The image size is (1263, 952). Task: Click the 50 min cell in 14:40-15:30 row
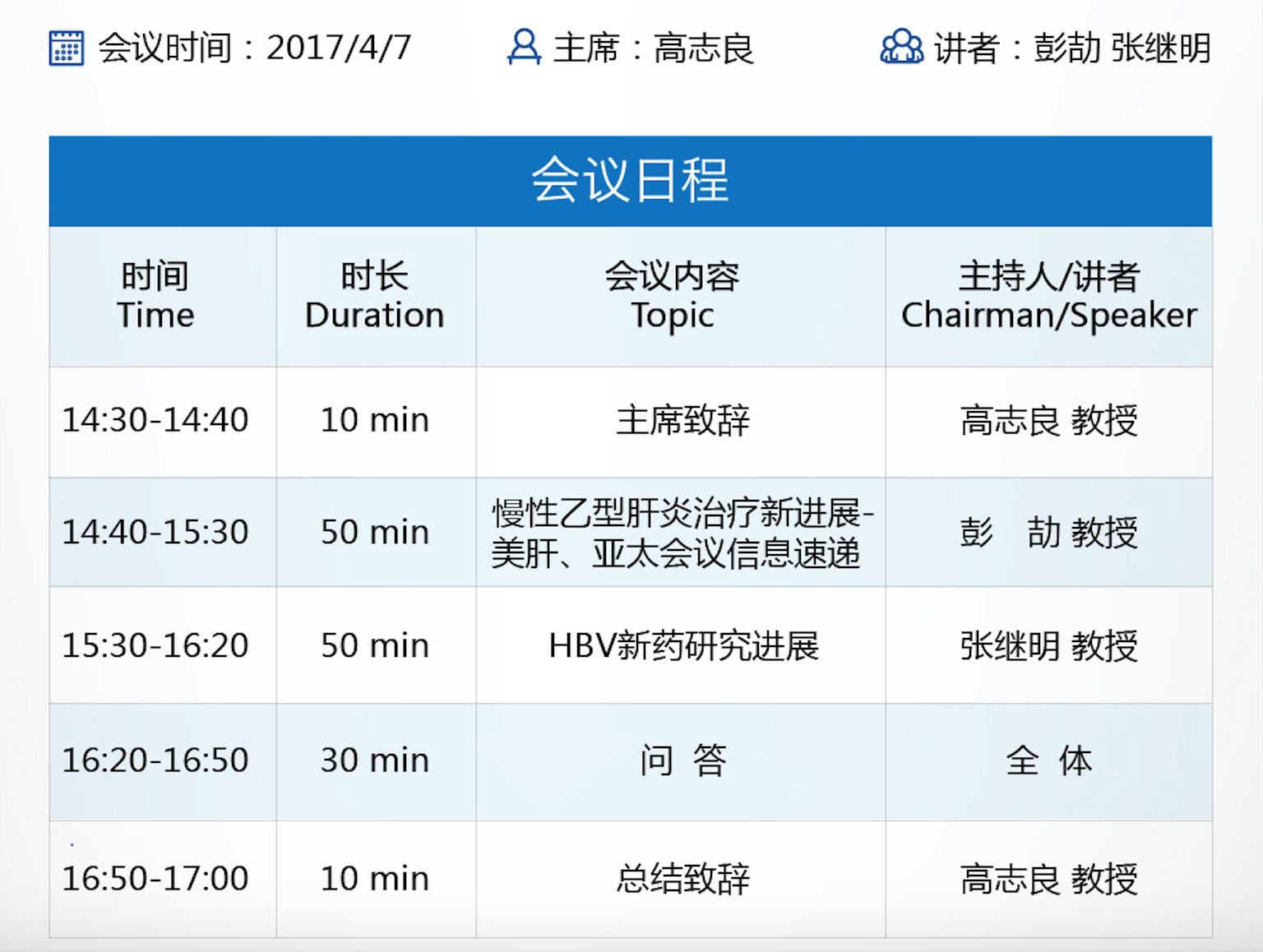(376, 532)
